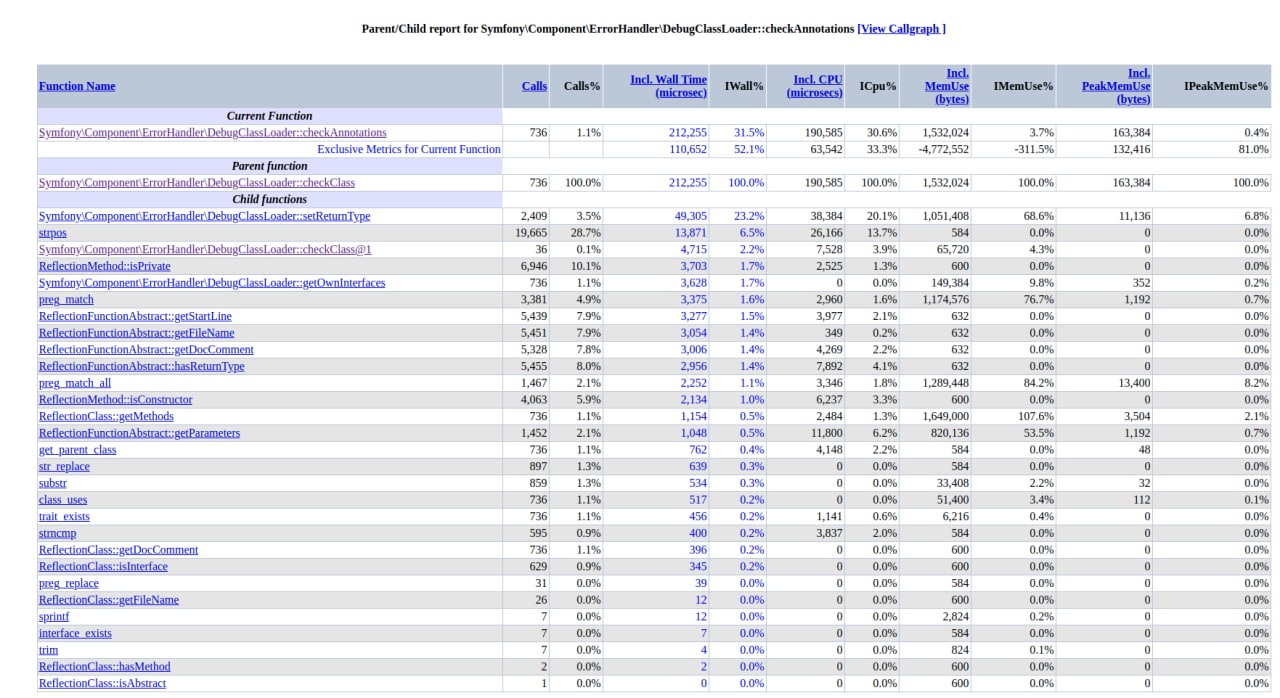Sort by Incl. PeakMemUse bytes header
This screenshot has height=698, width=1280.
point(1116,86)
